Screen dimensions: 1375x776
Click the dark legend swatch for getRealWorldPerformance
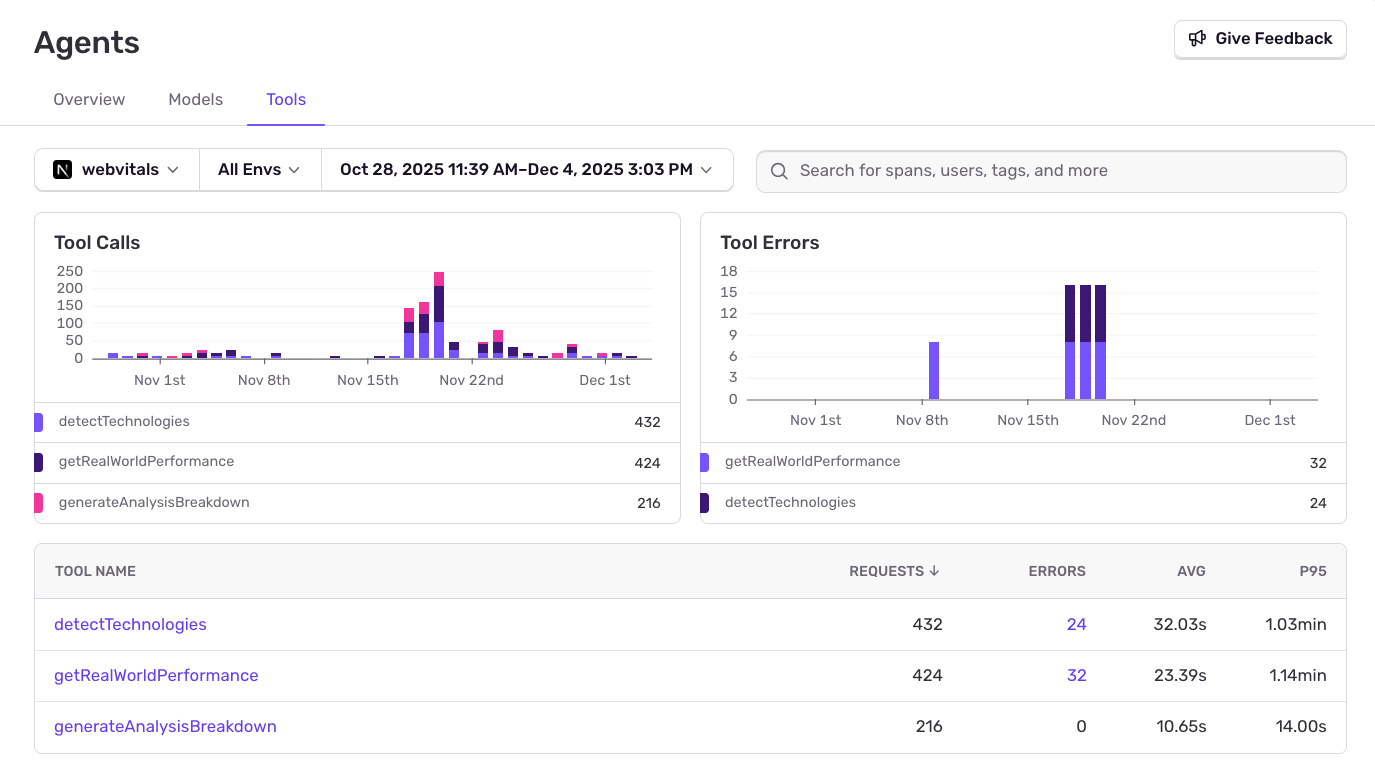pos(38,462)
